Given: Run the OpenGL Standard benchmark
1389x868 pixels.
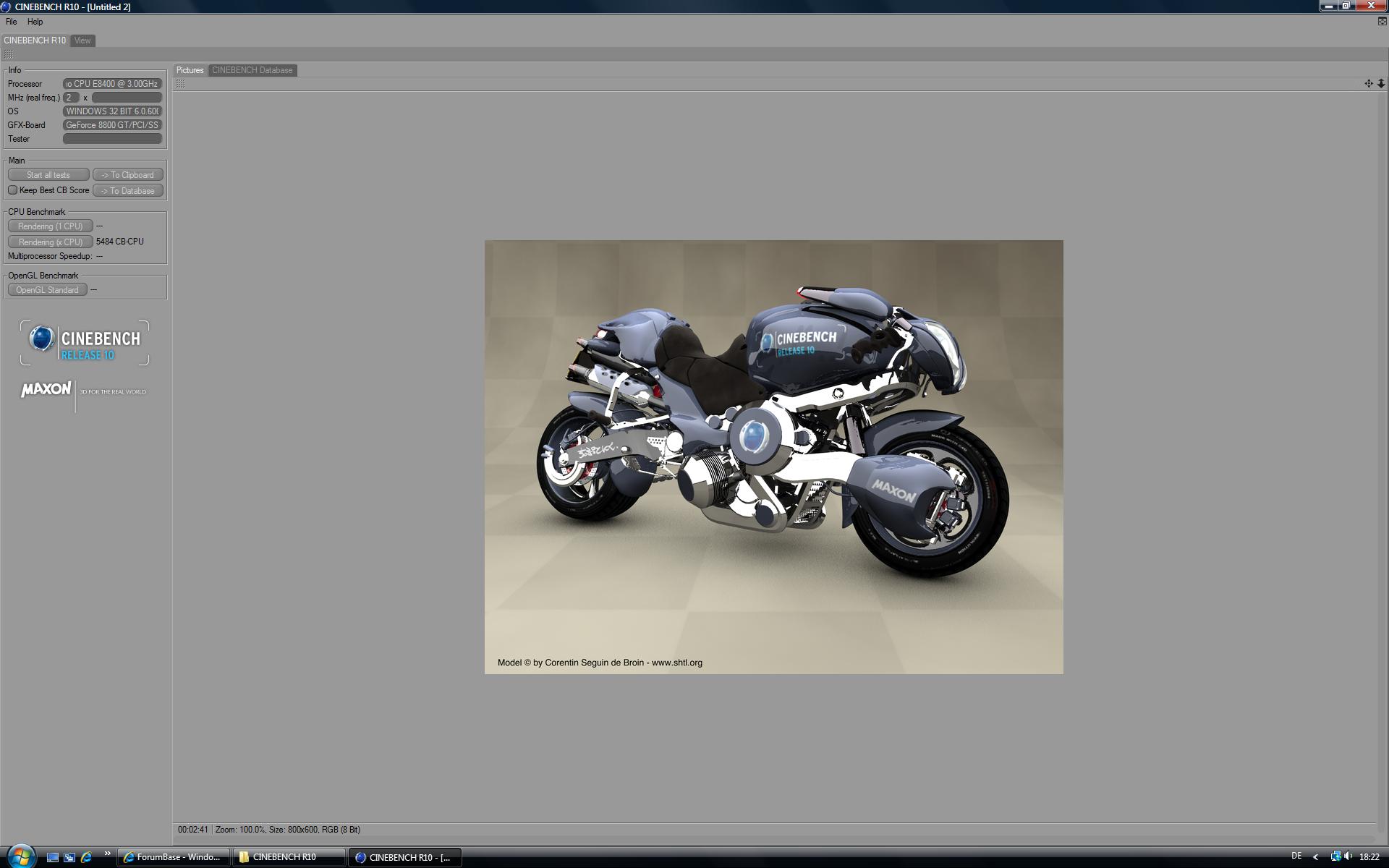Looking at the screenshot, I should click(47, 290).
